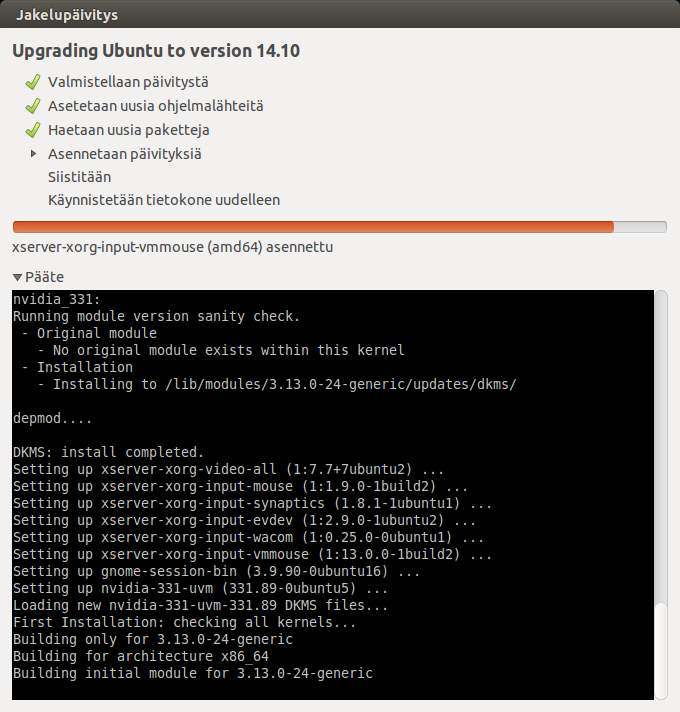Viewport: 680px width, 712px height.
Task: Click line 'First Installation: checking all kernels...'
Action: [184, 622]
